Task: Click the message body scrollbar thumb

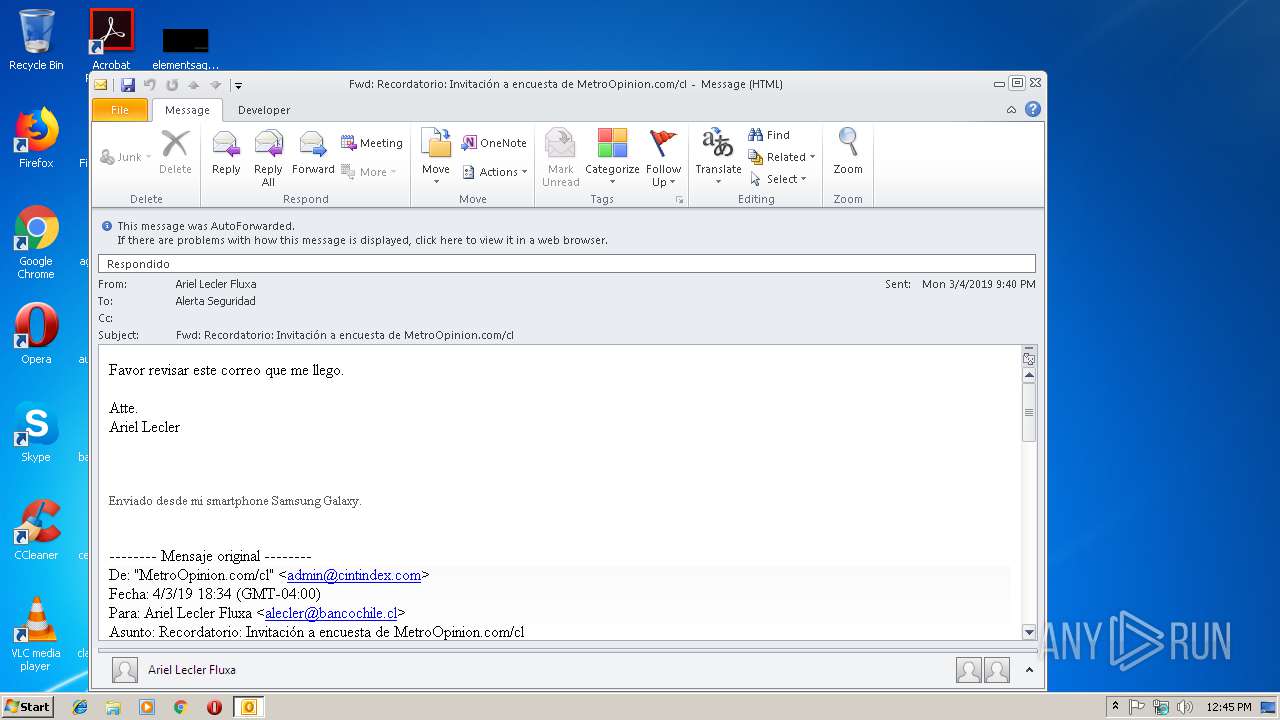Action: tap(1029, 412)
